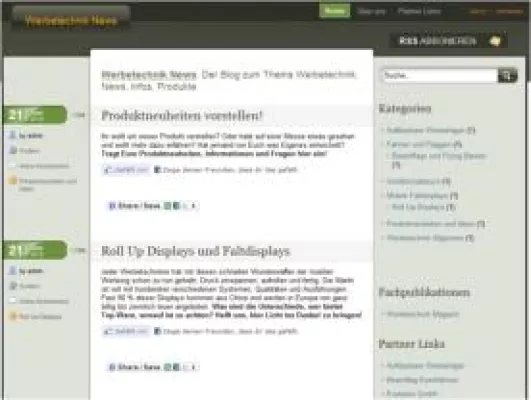The width and height of the screenshot is (531, 400).
Task: Click by admin link beside Produktneuheiten post
Action: [30, 135]
